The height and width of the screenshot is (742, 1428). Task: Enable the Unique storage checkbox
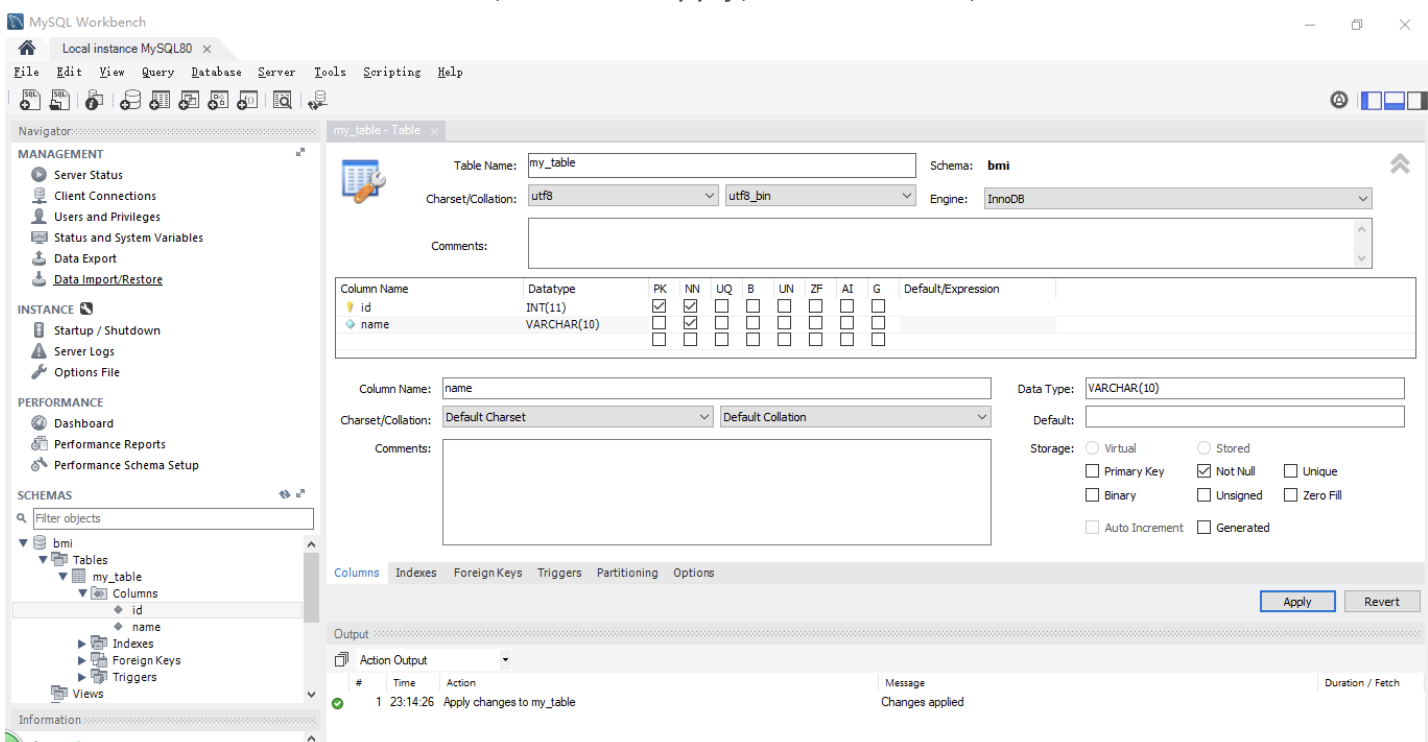click(x=1291, y=471)
